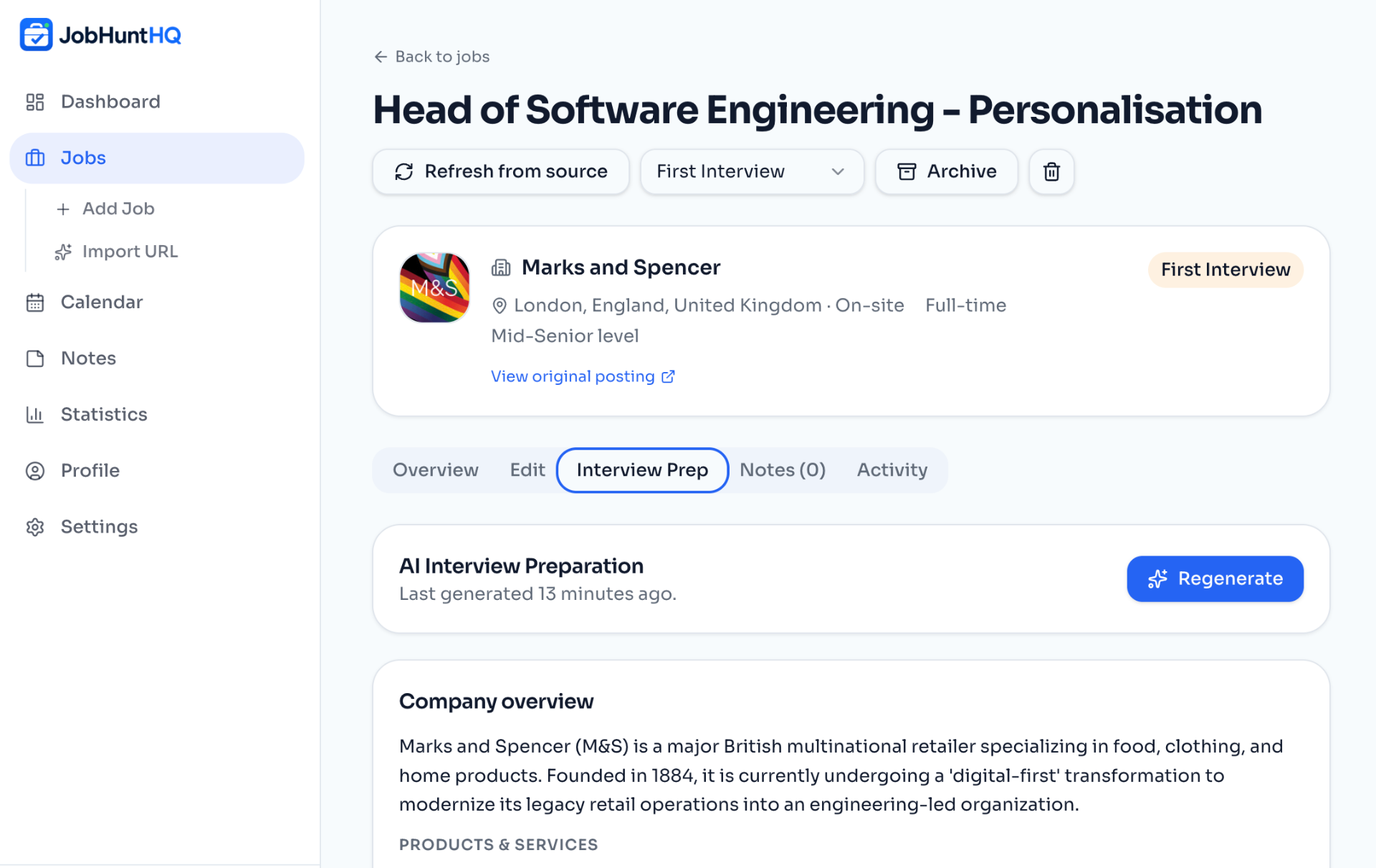Click the AI Interview Preparation heading

(521, 566)
